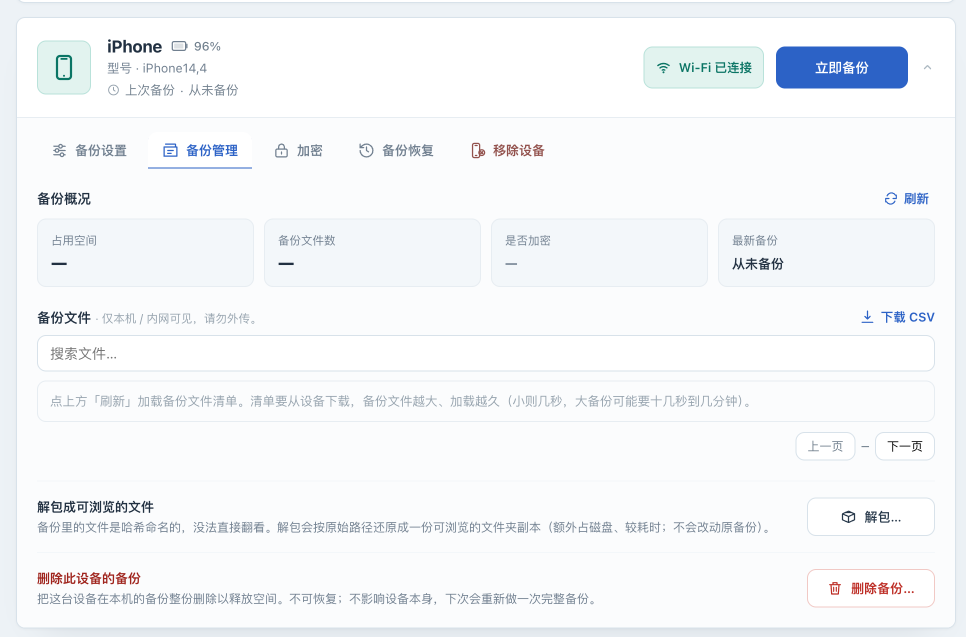Click the clock icon before 上次备份
The width and height of the screenshot is (966, 637).
pyautogui.click(x=113, y=91)
